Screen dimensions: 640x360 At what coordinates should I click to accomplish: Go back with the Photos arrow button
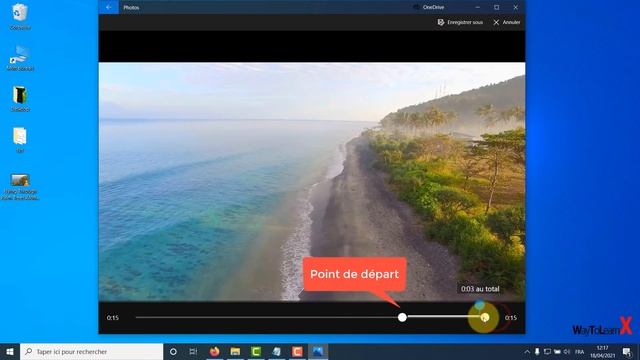coord(109,7)
